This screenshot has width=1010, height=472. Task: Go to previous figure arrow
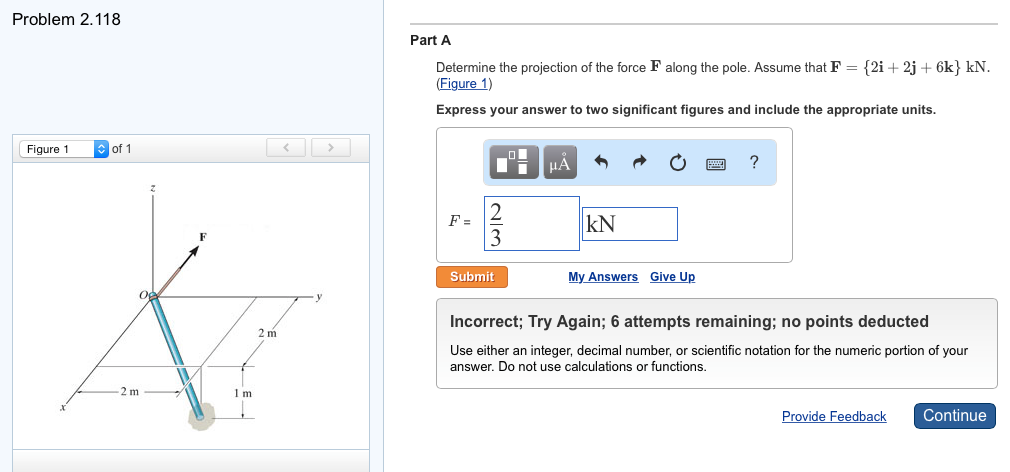point(286,149)
